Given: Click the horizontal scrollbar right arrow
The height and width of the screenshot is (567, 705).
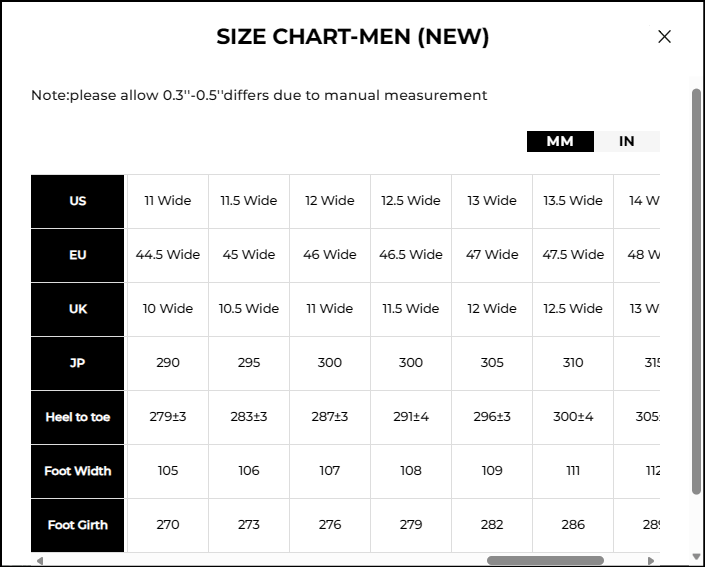Looking at the screenshot, I should pyautogui.click(x=651, y=561).
